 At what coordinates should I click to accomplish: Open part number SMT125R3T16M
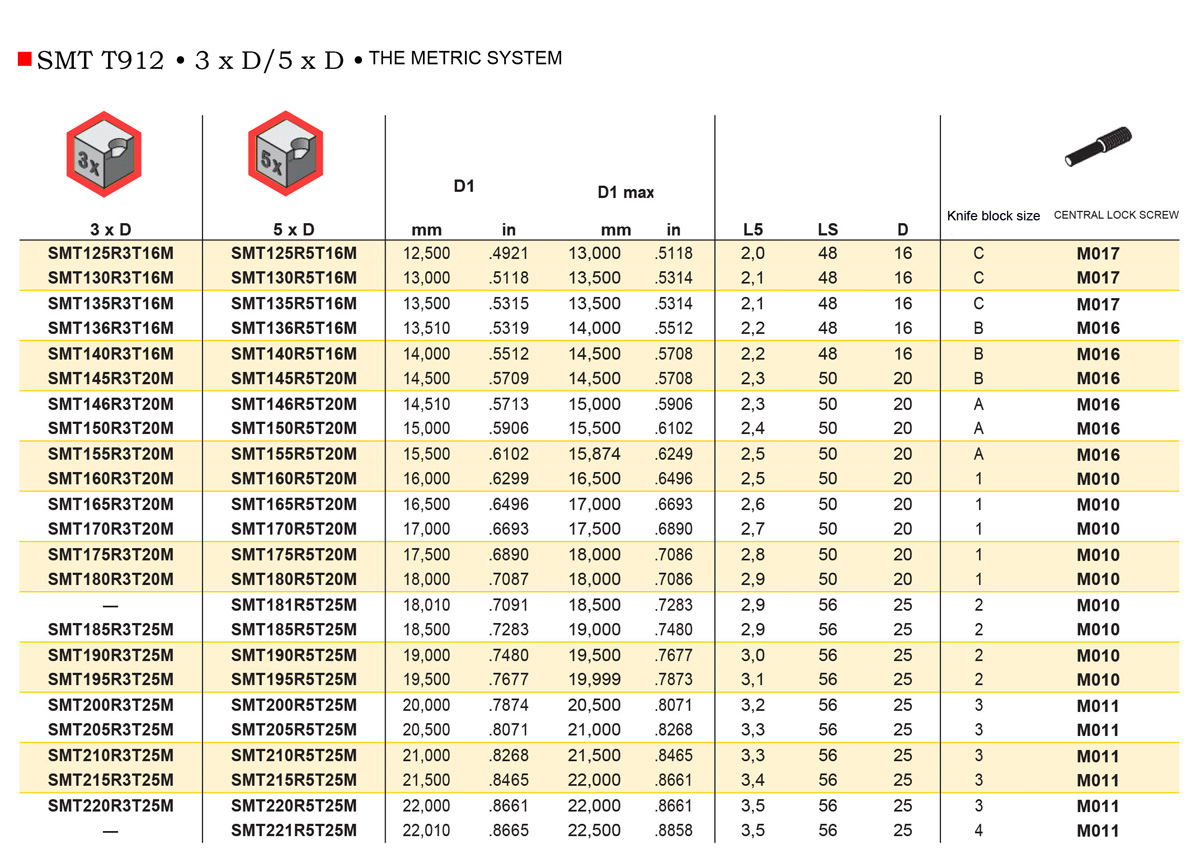pos(111,253)
